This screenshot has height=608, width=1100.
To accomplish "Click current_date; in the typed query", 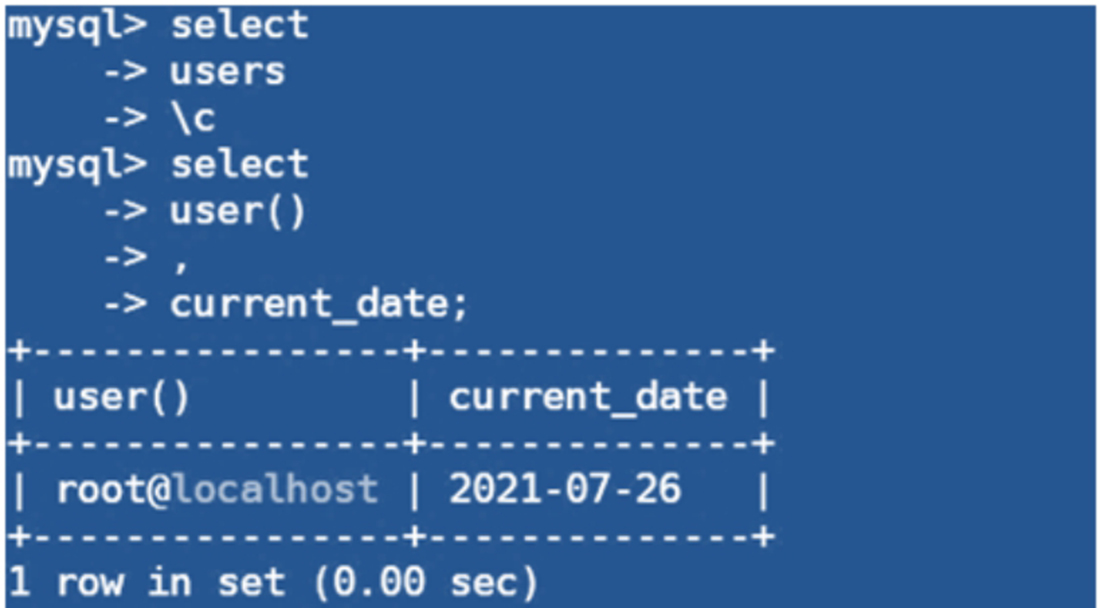I will 318,305.
